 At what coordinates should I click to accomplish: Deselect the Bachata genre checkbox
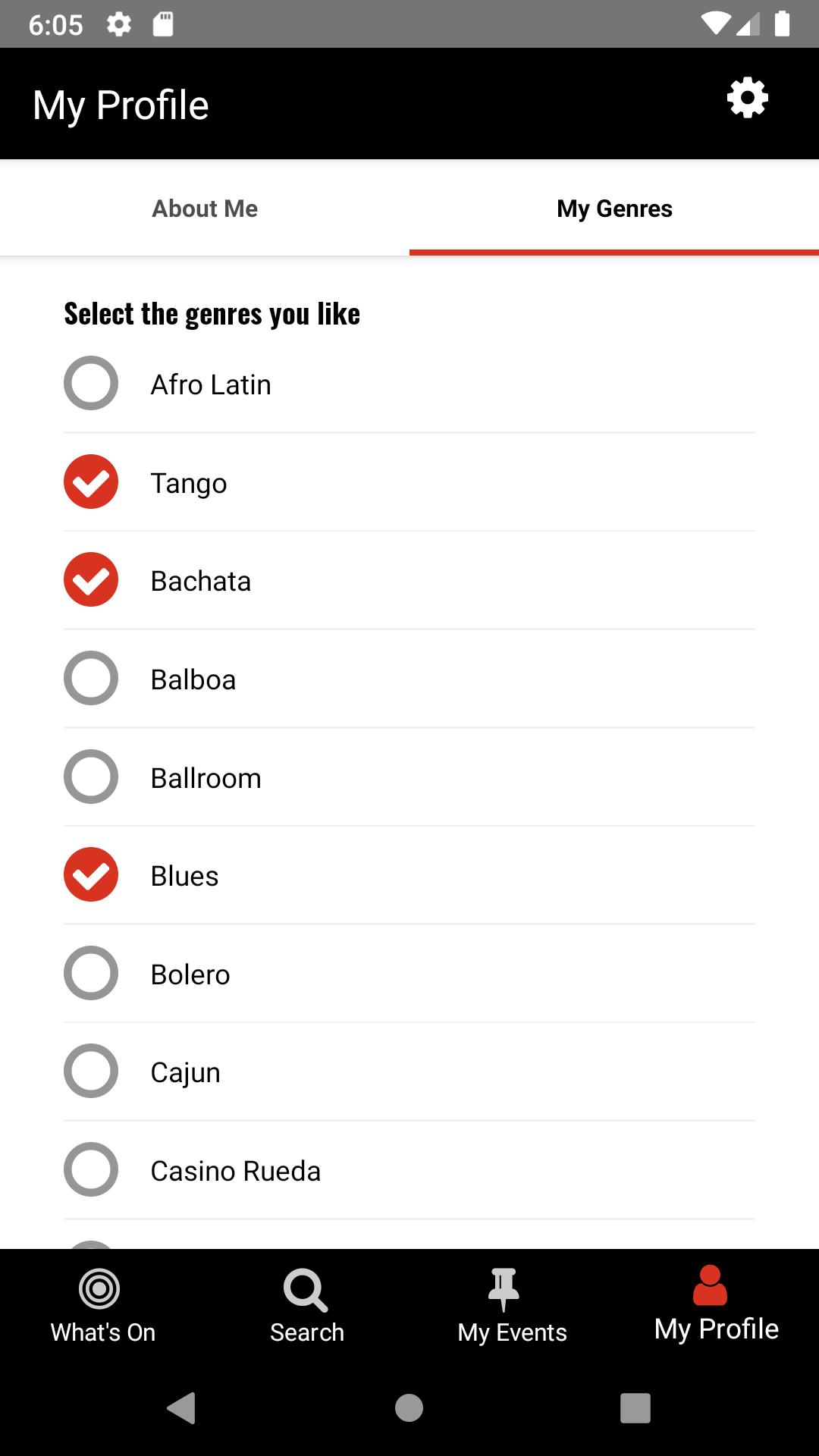[91, 580]
